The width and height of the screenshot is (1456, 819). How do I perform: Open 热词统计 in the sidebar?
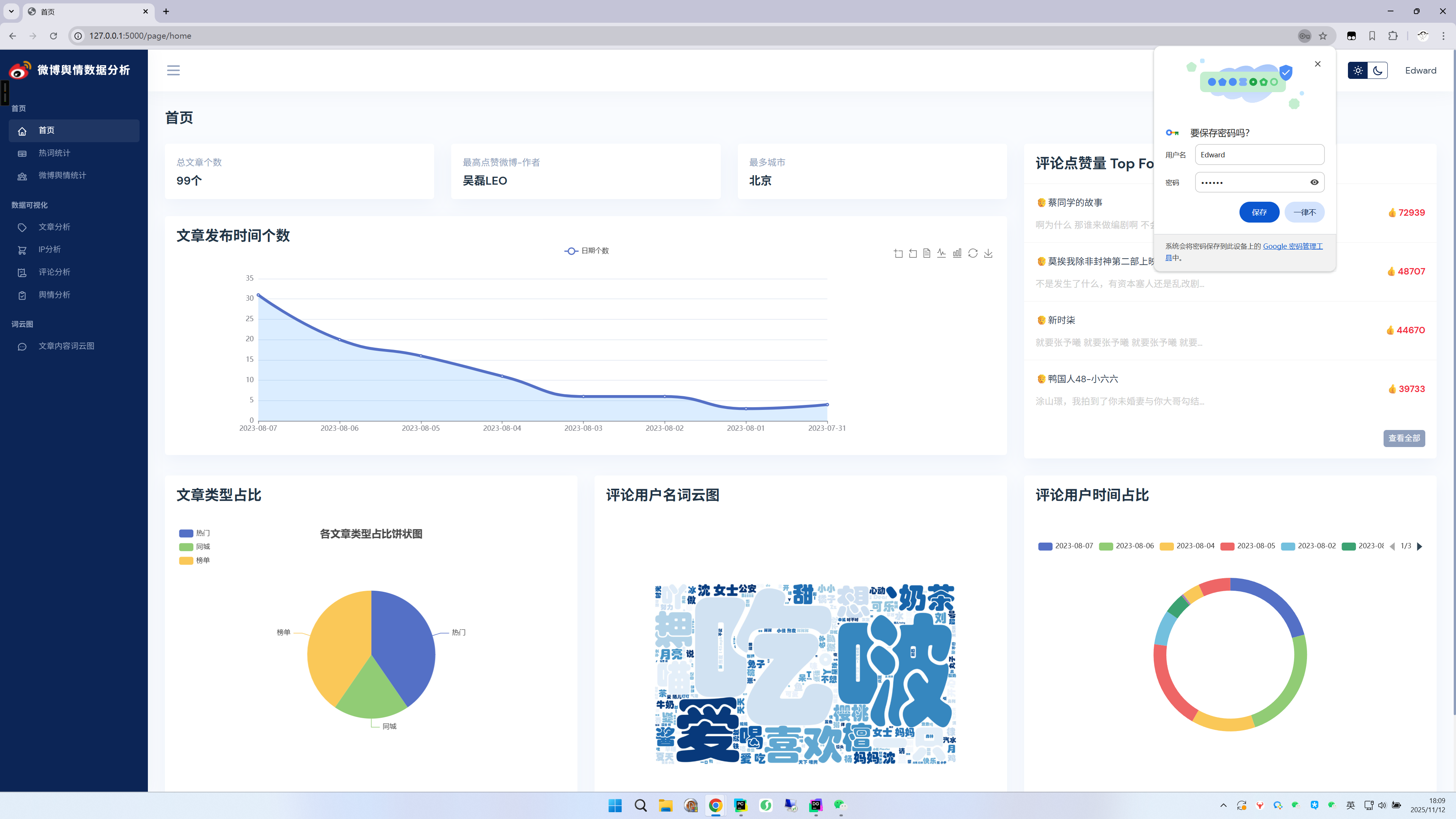54,153
